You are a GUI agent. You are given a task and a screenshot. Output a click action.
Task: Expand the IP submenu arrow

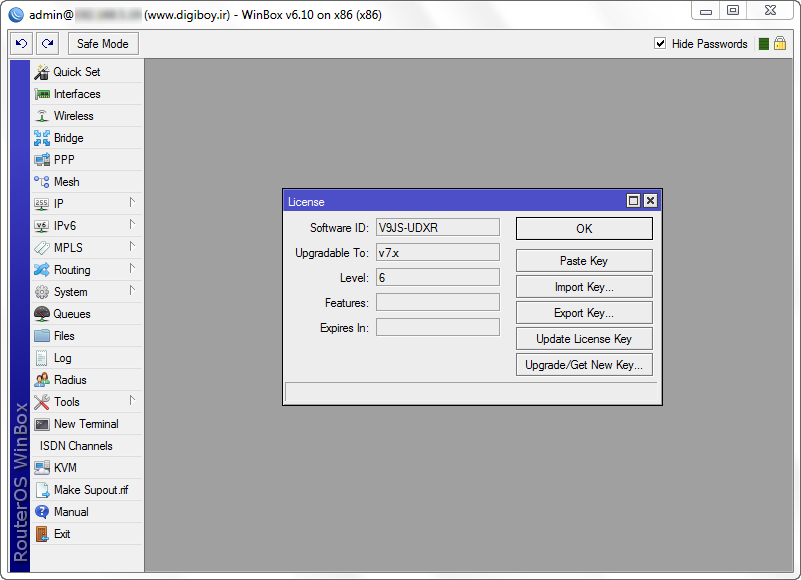click(132, 203)
